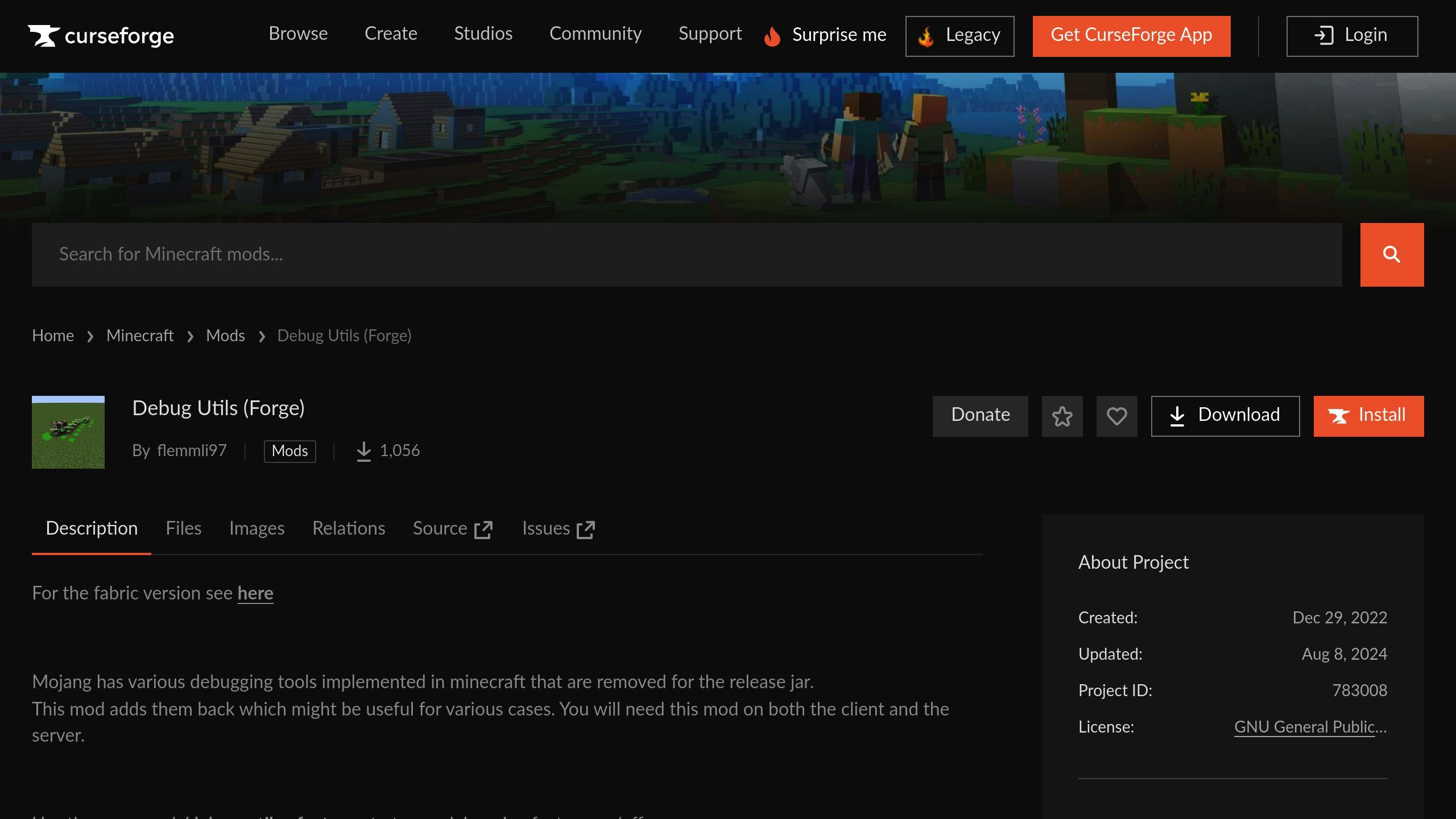This screenshot has height=819, width=1456.
Task: Click the star/favorite rating icon
Action: coord(1062,416)
